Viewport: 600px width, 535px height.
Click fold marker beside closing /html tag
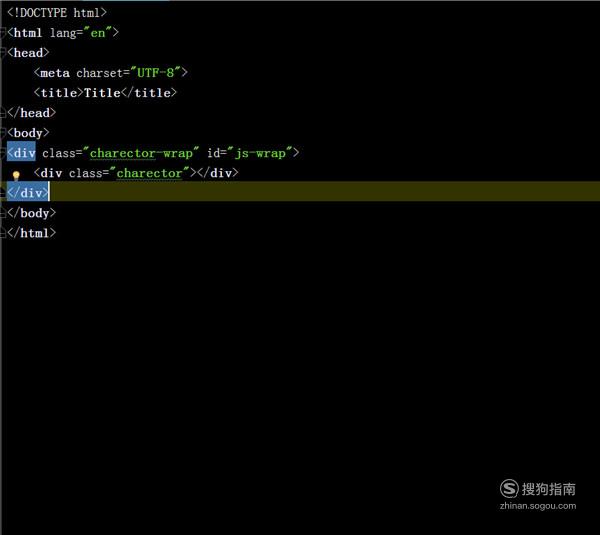(3, 233)
